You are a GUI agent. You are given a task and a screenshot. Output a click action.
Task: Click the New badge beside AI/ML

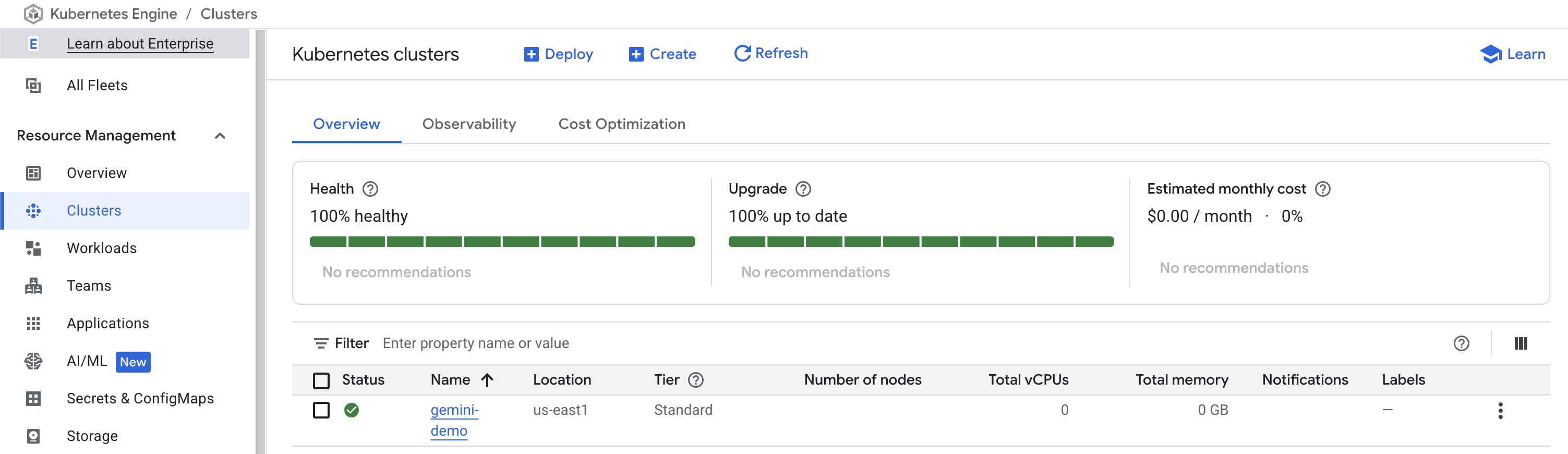click(132, 362)
